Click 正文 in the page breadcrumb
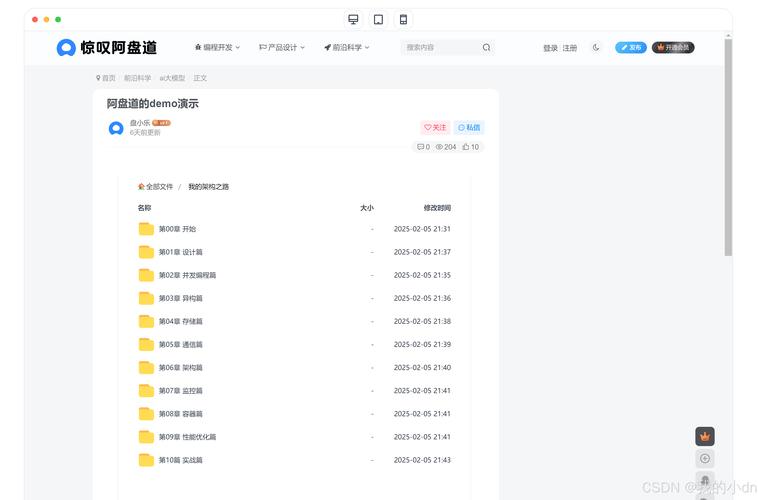This screenshot has height=500, width=758. (x=200, y=78)
